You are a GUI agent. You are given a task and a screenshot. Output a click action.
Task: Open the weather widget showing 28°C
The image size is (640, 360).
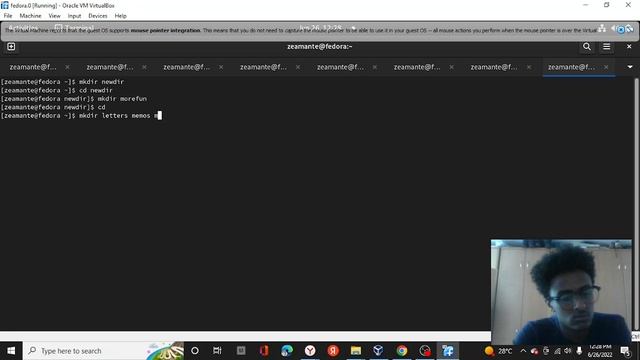click(498, 351)
